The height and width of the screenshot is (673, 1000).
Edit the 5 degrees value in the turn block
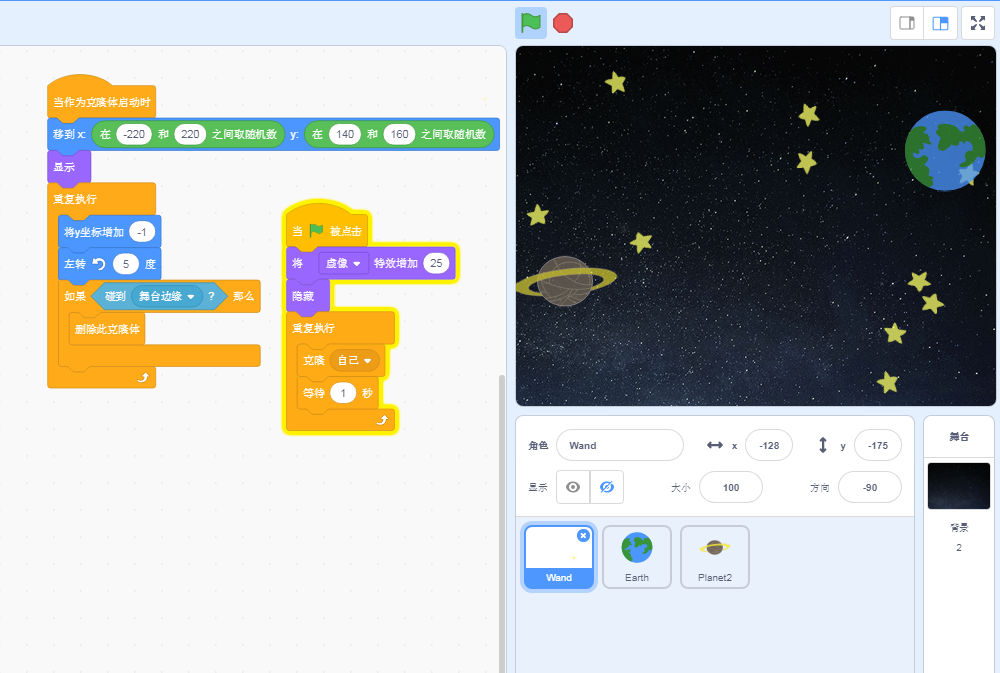pyautogui.click(x=126, y=264)
